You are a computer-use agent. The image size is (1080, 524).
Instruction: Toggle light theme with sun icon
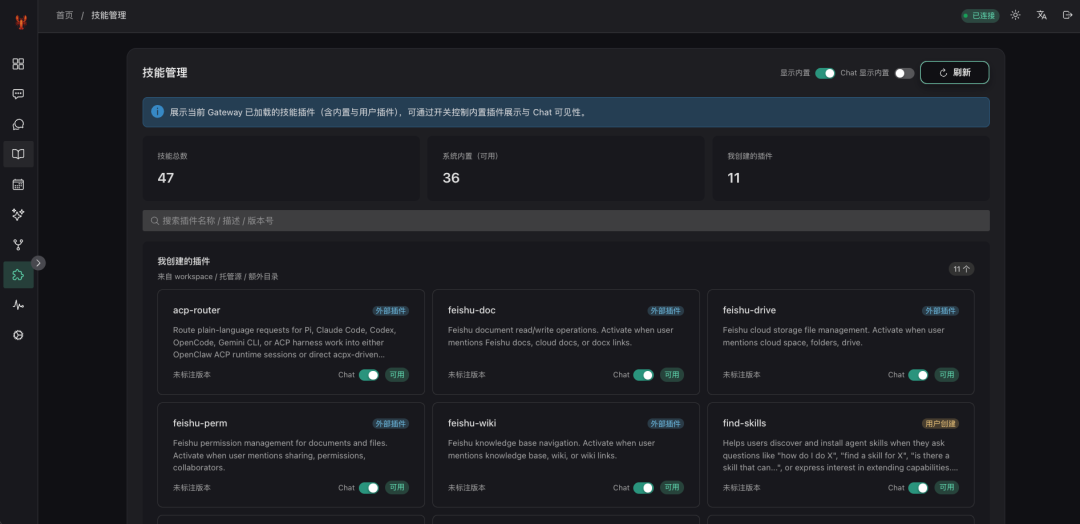click(1015, 15)
